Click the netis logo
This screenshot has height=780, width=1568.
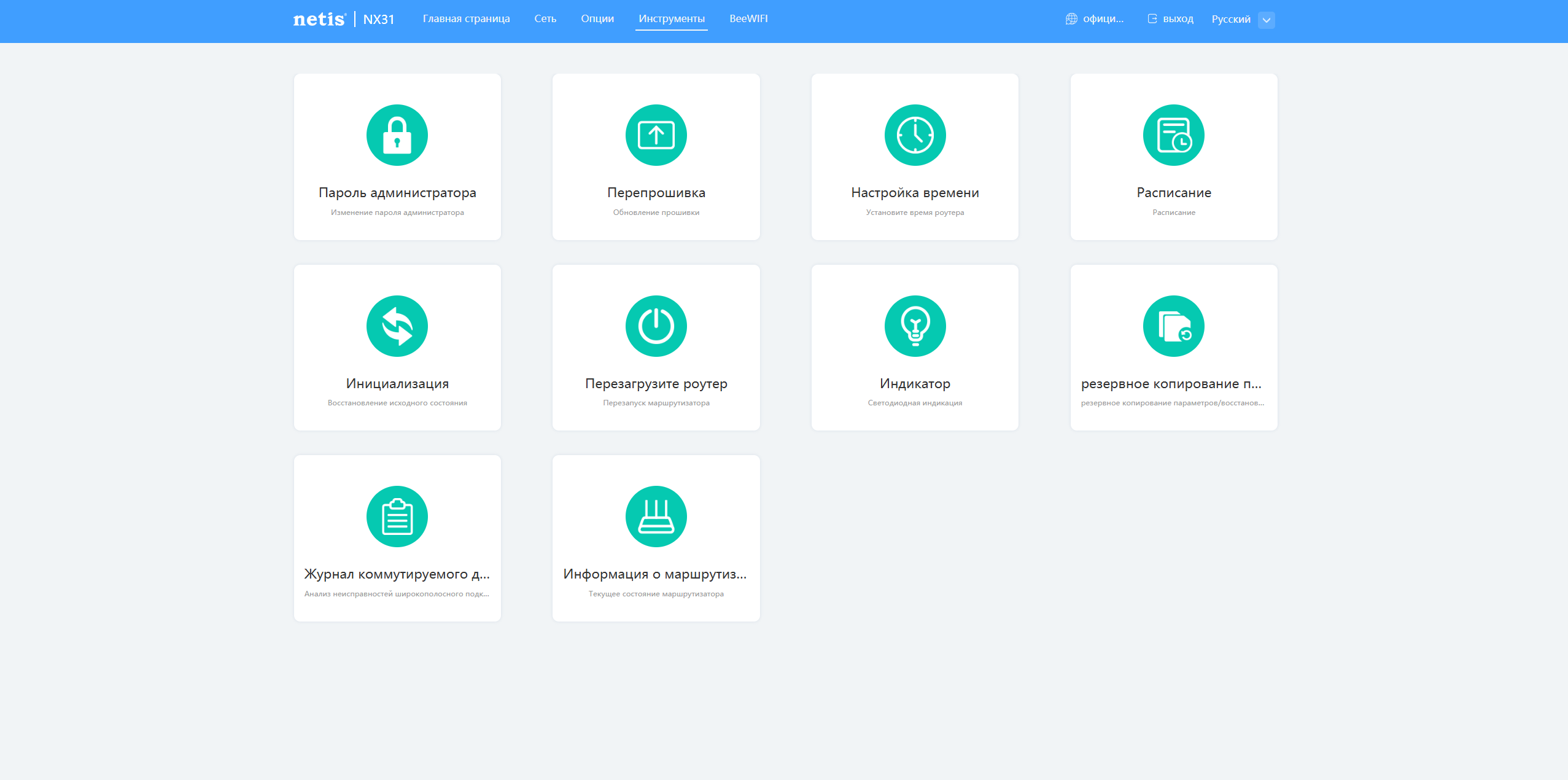(319, 20)
